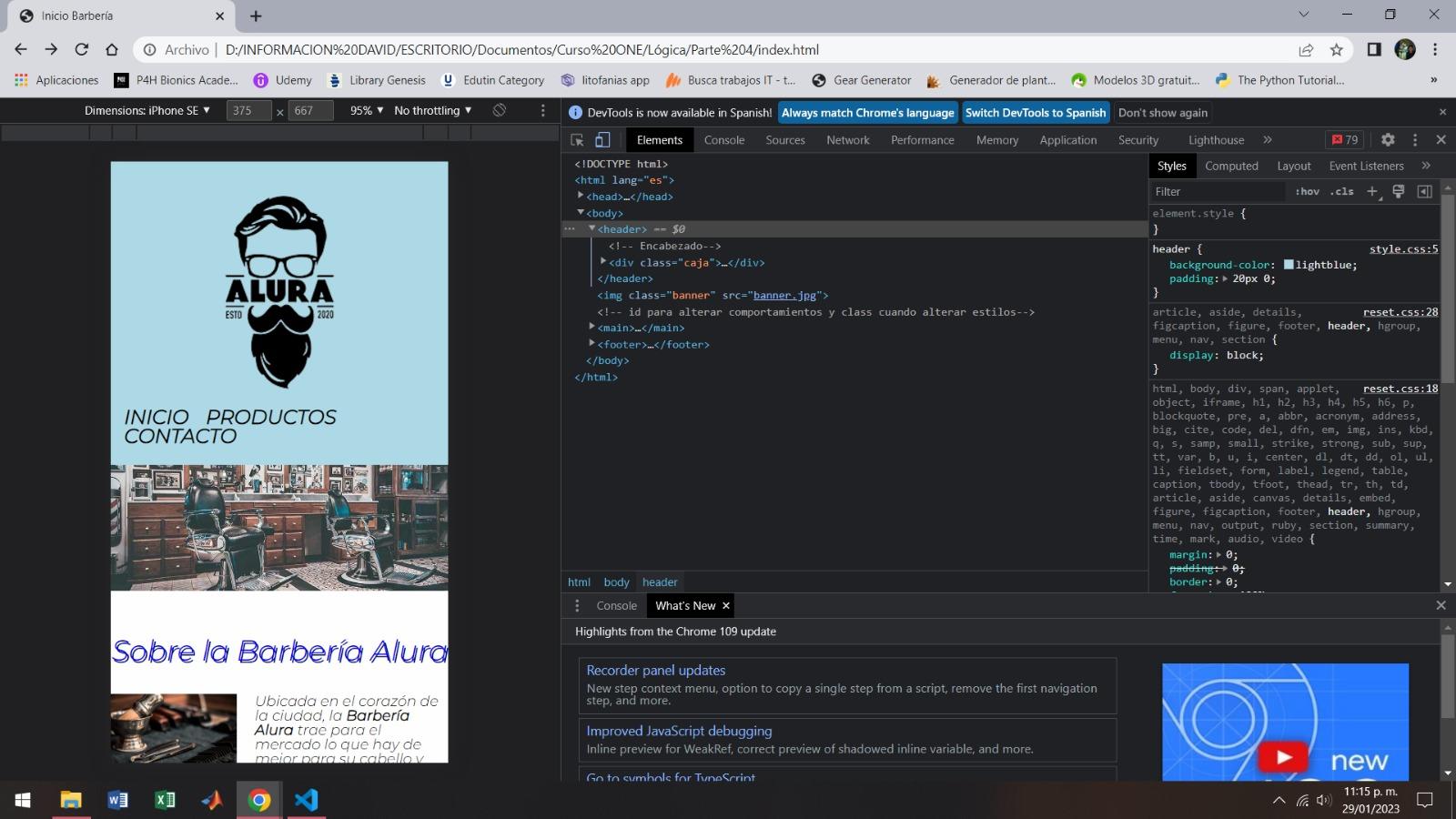The image size is (1456, 819).
Task: Open the banner.jpg source link
Action: tap(784, 295)
